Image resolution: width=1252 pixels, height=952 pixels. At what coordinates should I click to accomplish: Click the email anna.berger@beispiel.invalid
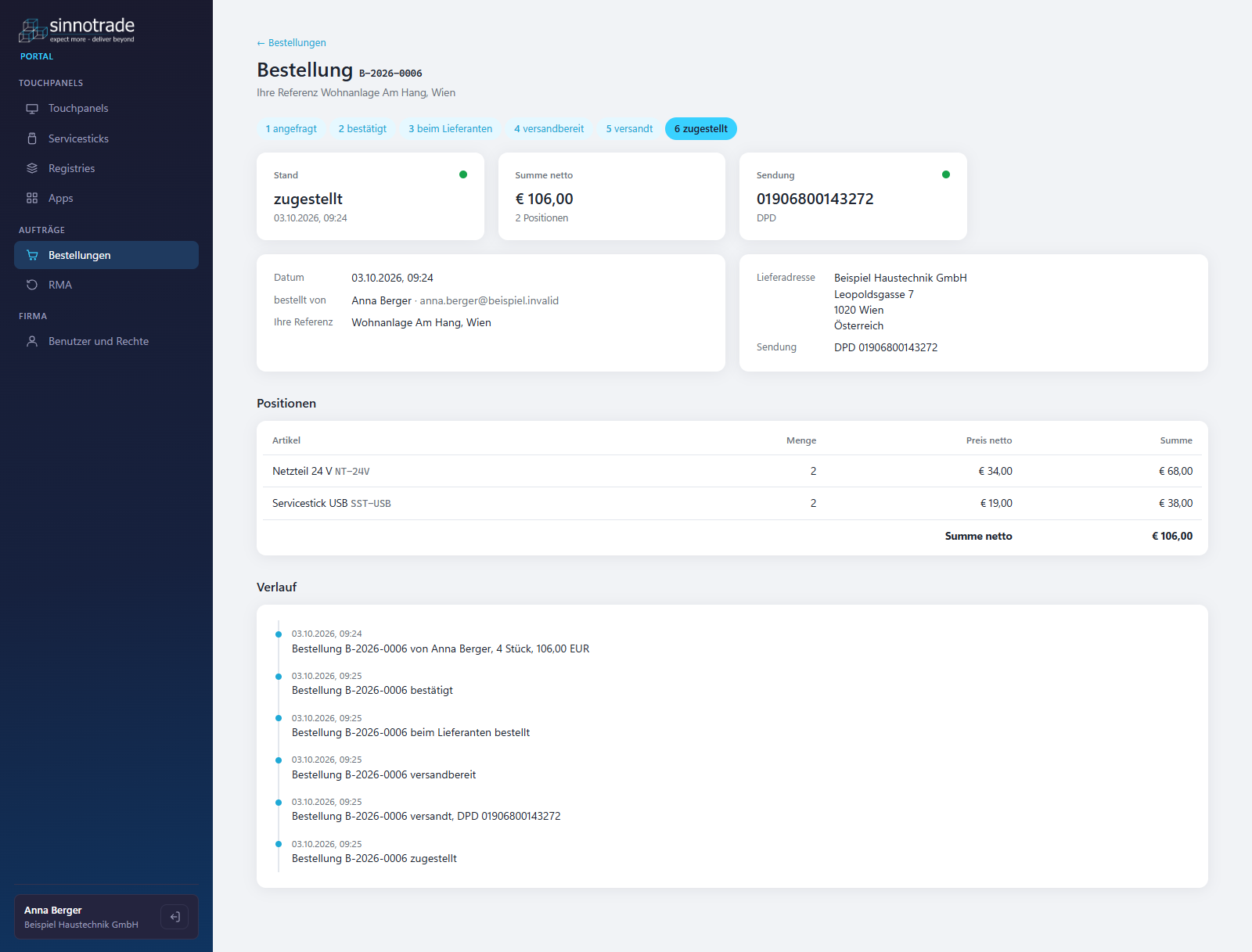pyautogui.click(x=489, y=300)
